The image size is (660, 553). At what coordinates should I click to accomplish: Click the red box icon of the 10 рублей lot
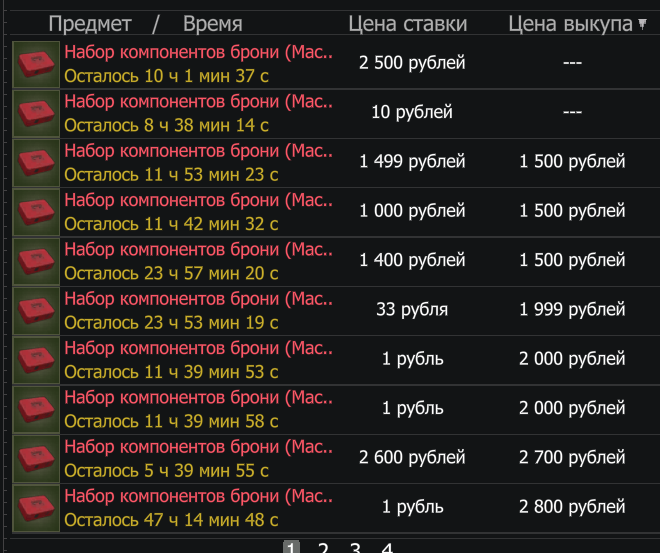click(x=37, y=112)
